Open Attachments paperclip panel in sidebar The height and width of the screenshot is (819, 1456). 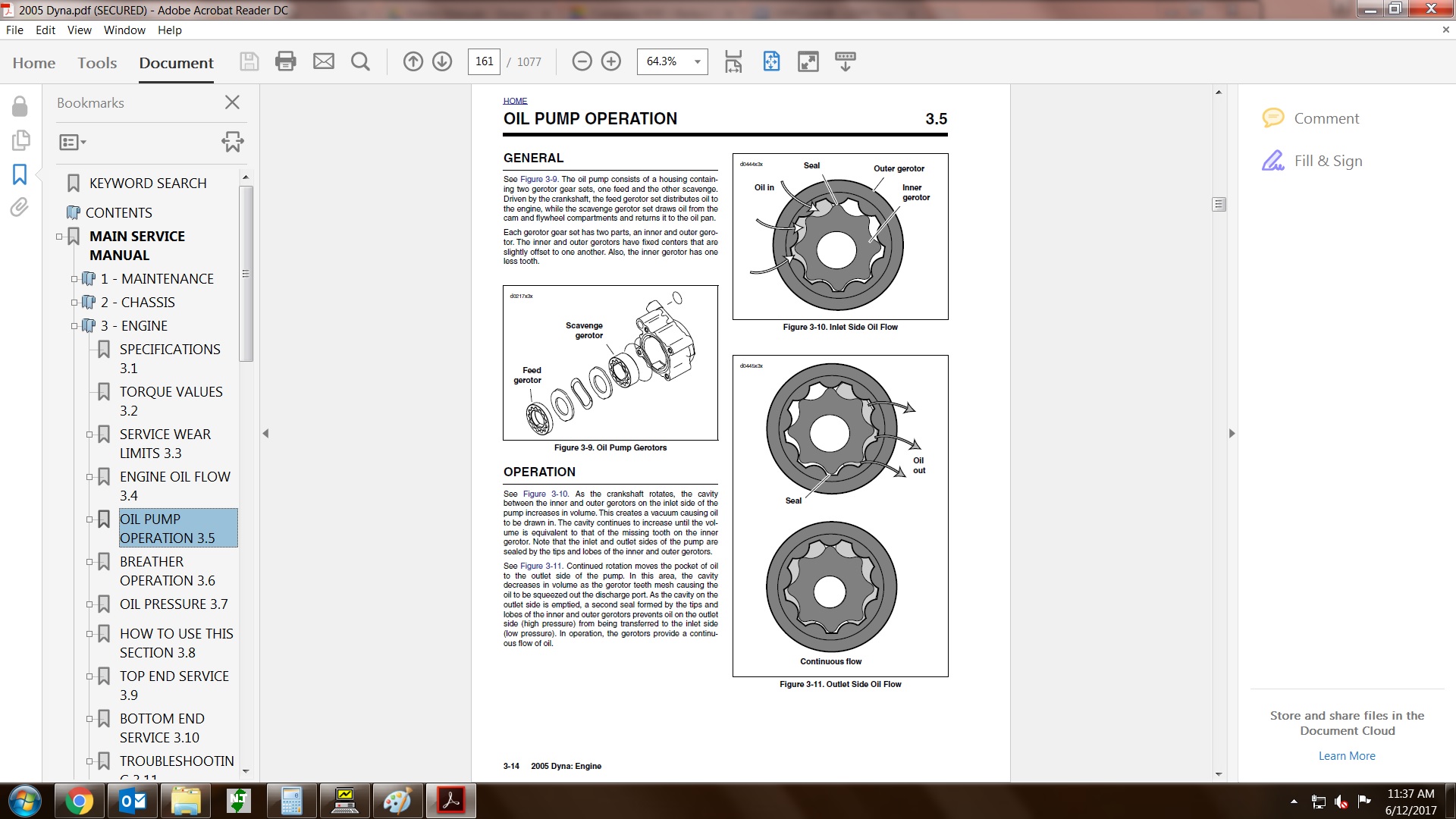coord(20,207)
